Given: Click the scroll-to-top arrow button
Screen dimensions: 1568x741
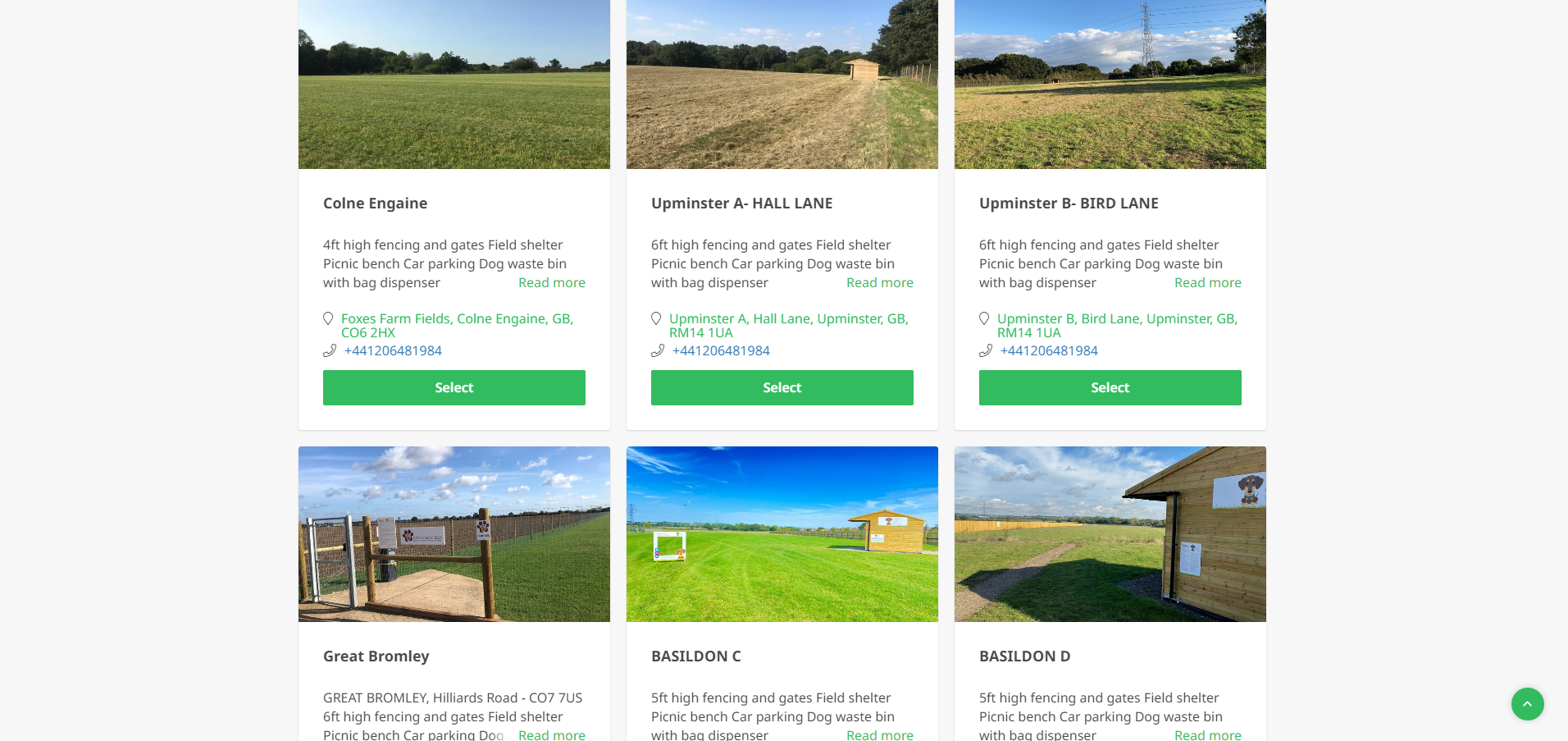Looking at the screenshot, I should (x=1527, y=704).
